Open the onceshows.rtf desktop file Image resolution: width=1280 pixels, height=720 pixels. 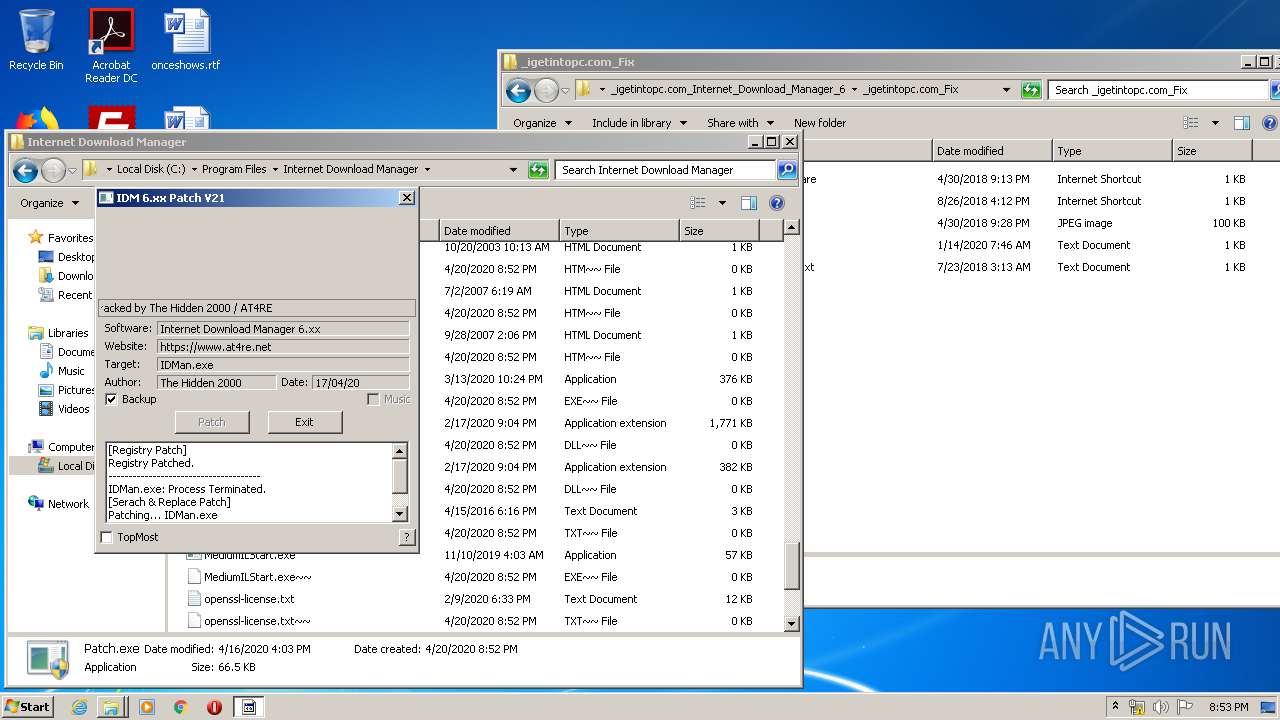pos(186,40)
